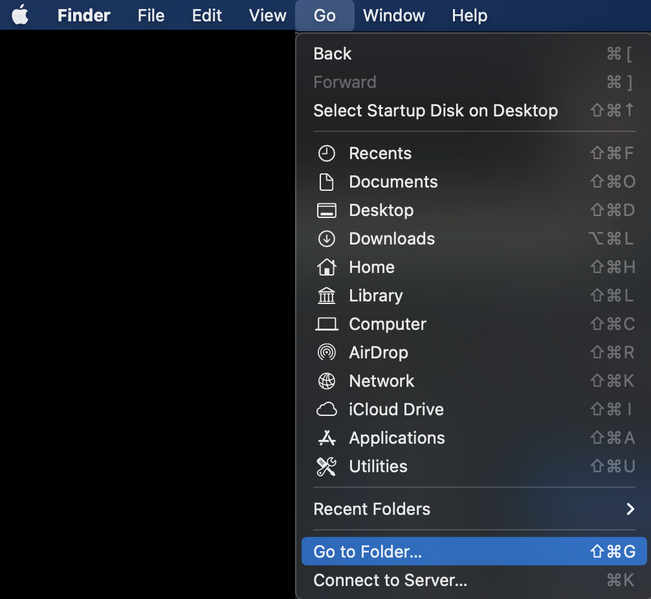Click the ⇧⌘H shortcut beside Home
The height and width of the screenshot is (599, 651).
click(612, 267)
